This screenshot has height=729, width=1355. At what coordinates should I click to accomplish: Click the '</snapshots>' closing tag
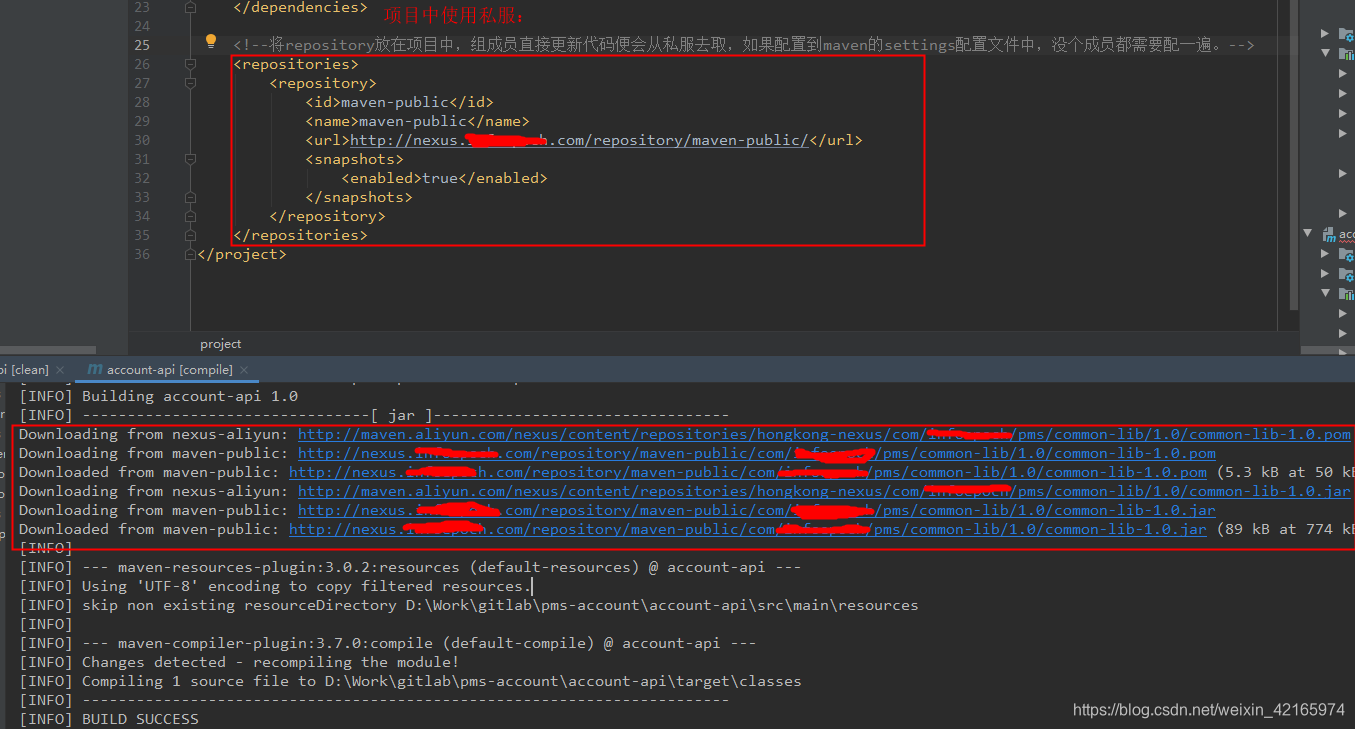coord(359,197)
